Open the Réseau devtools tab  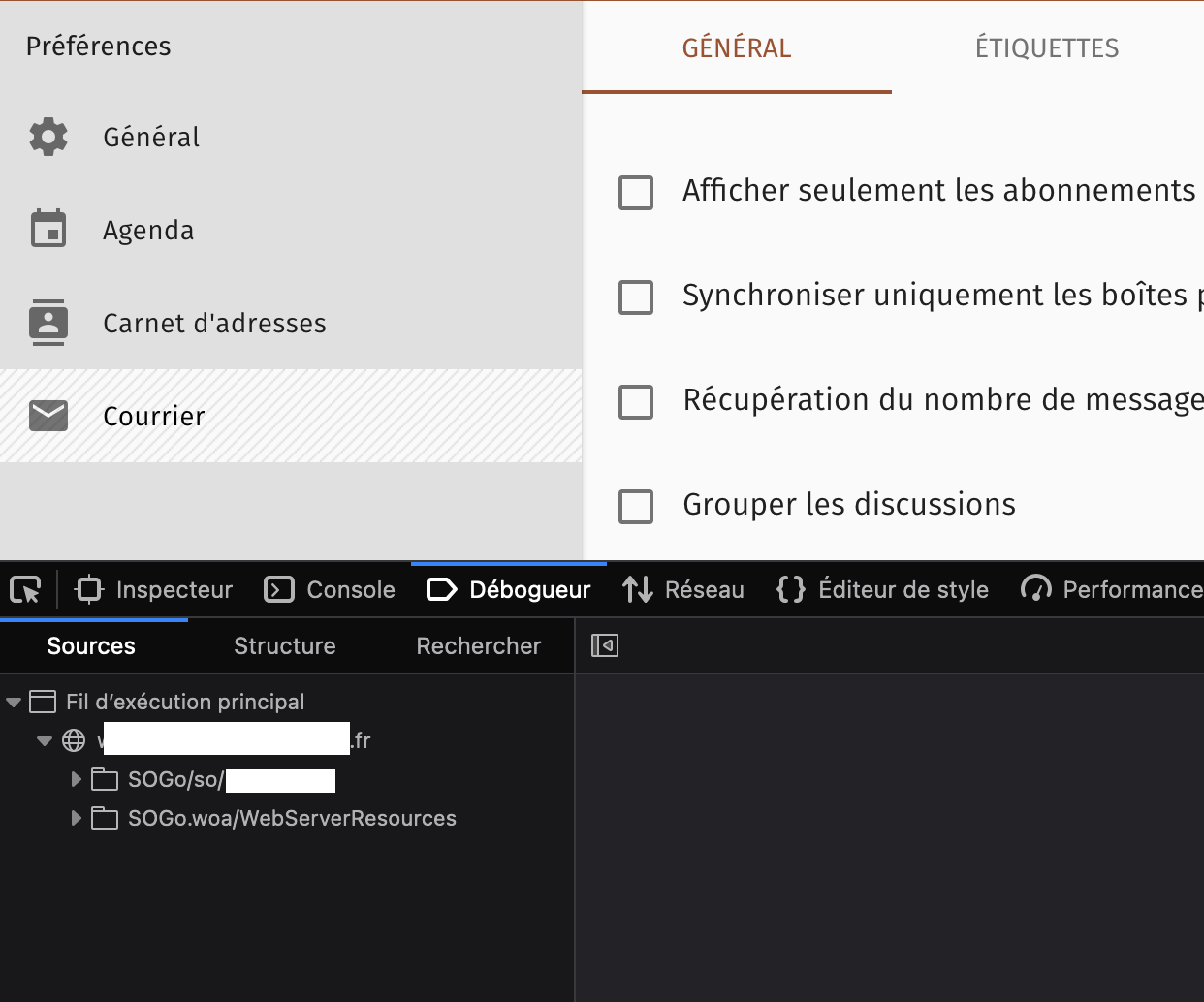click(x=684, y=589)
